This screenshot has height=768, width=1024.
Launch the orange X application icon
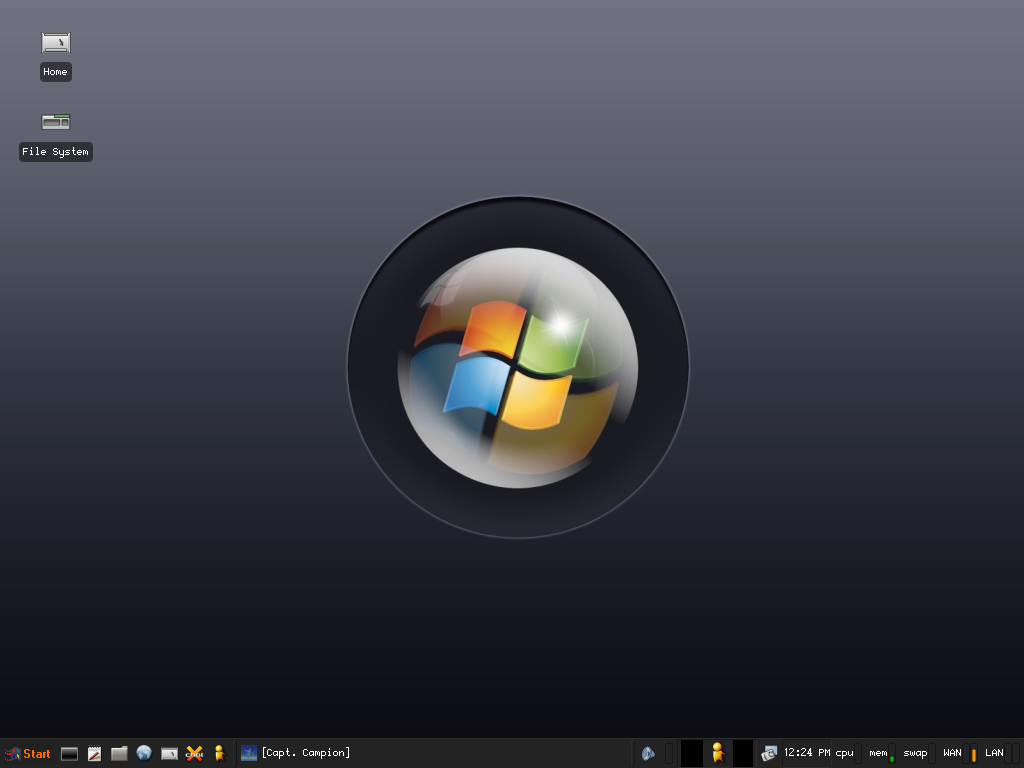click(x=194, y=754)
